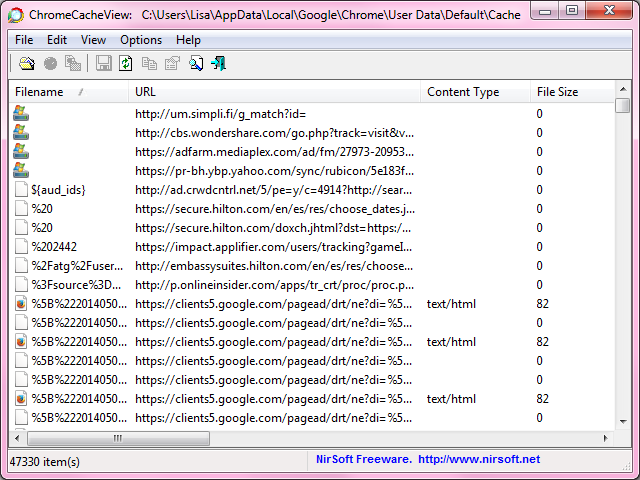Click the file icon of the cbs.wondershare.com row
The height and width of the screenshot is (480, 640).
[21, 132]
